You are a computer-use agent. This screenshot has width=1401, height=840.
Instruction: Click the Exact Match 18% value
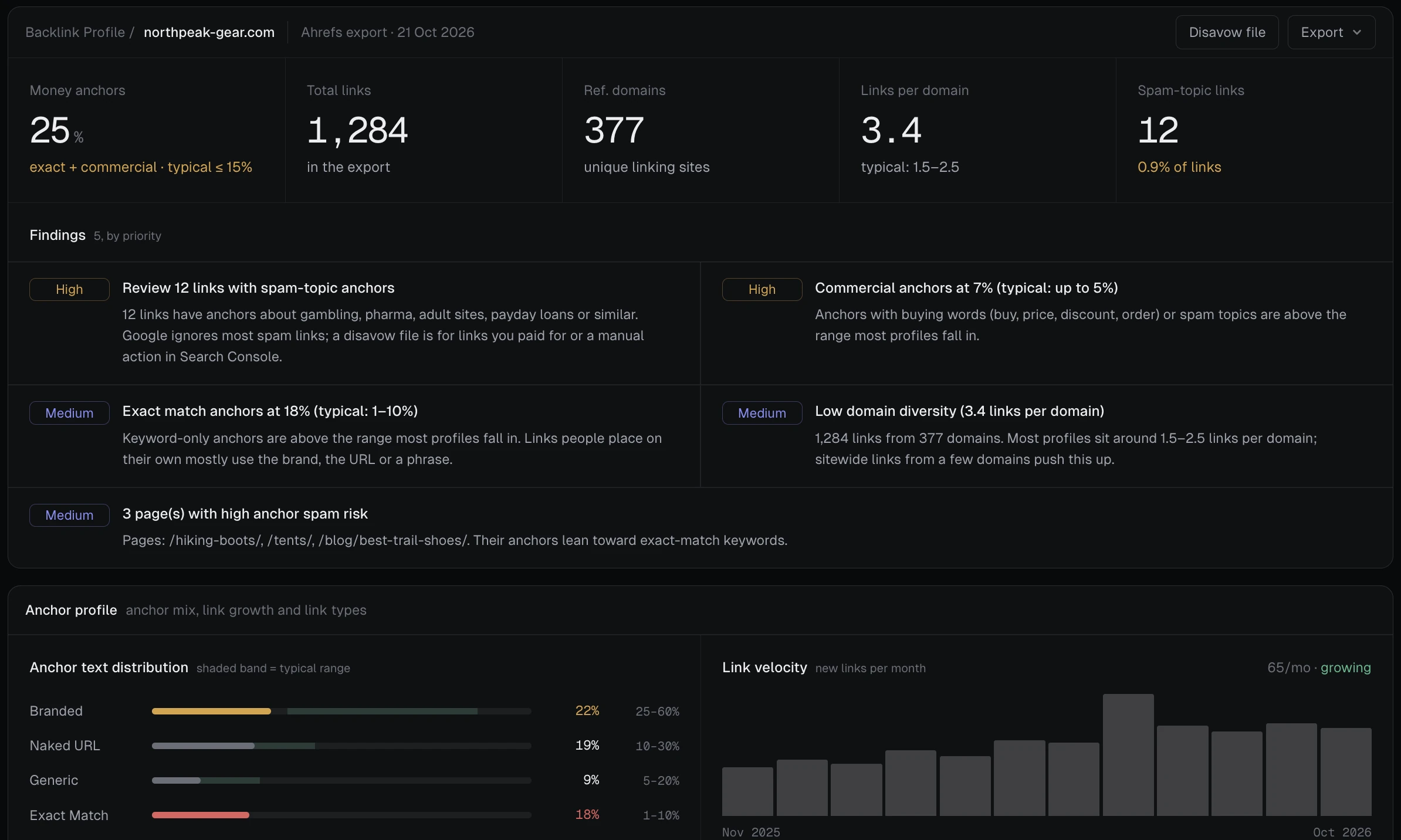coord(587,815)
